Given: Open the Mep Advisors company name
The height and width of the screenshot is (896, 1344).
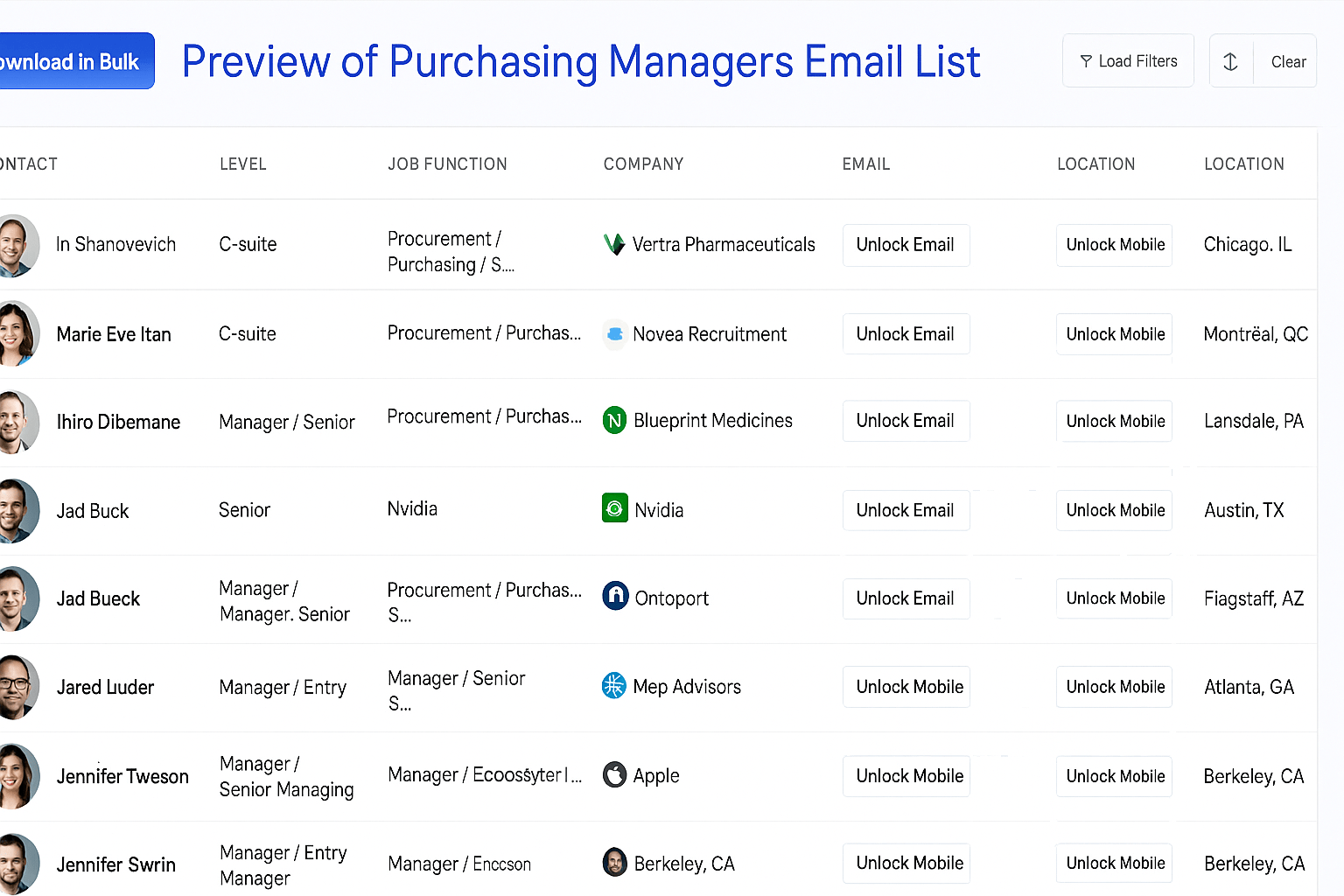Looking at the screenshot, I should [687, 687].
